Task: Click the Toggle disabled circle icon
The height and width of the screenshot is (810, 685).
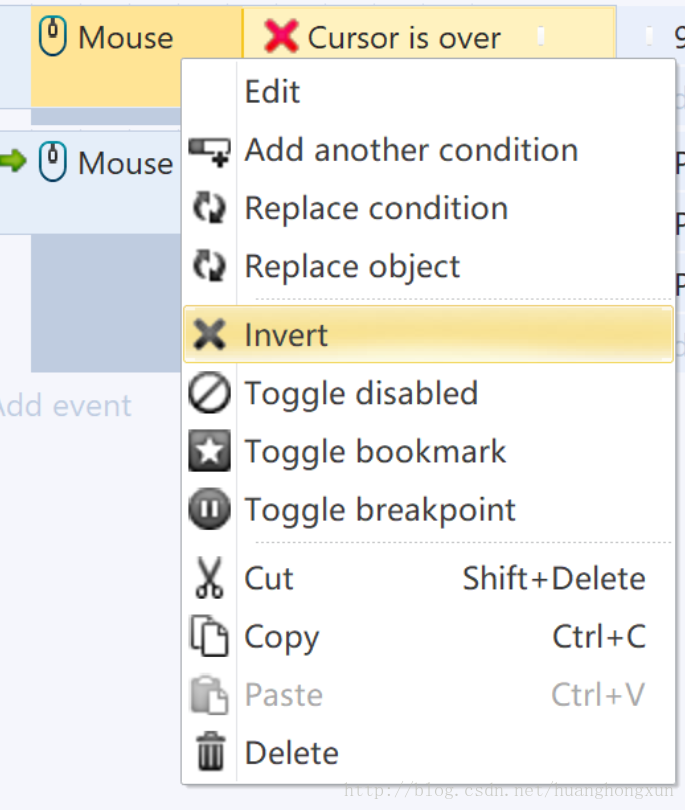Action: tap(209, 393)
